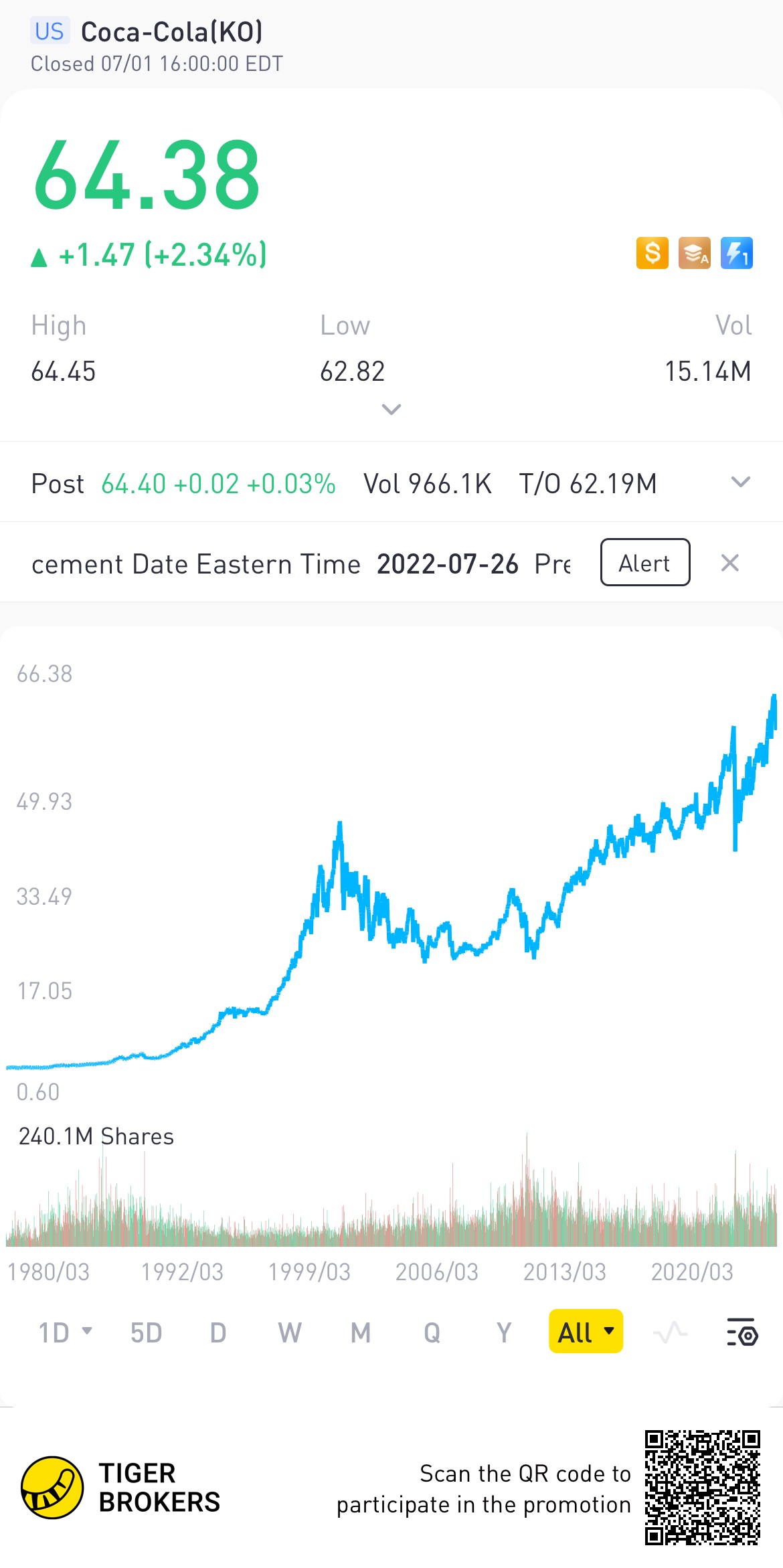Tap the orange dollar sign icon
Image resolution: width=783 pixels, height=1568 pixels.
[652, 254]
